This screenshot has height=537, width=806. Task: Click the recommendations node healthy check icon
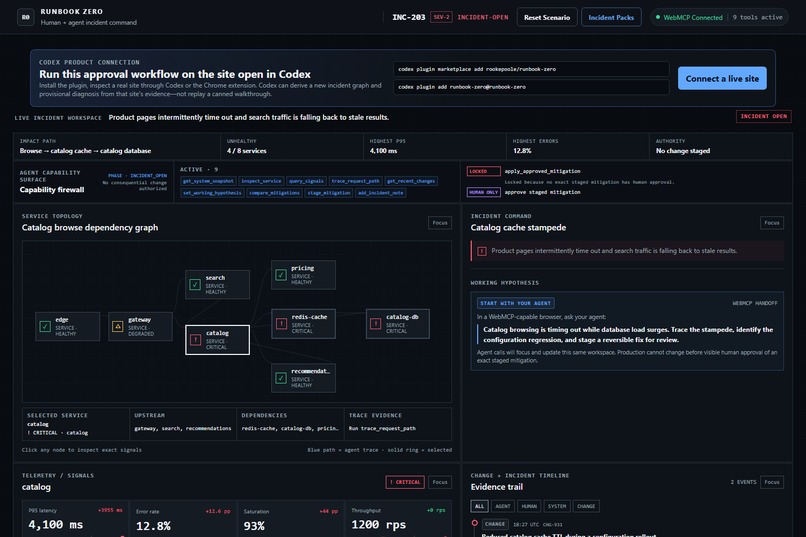click(281, 378)
